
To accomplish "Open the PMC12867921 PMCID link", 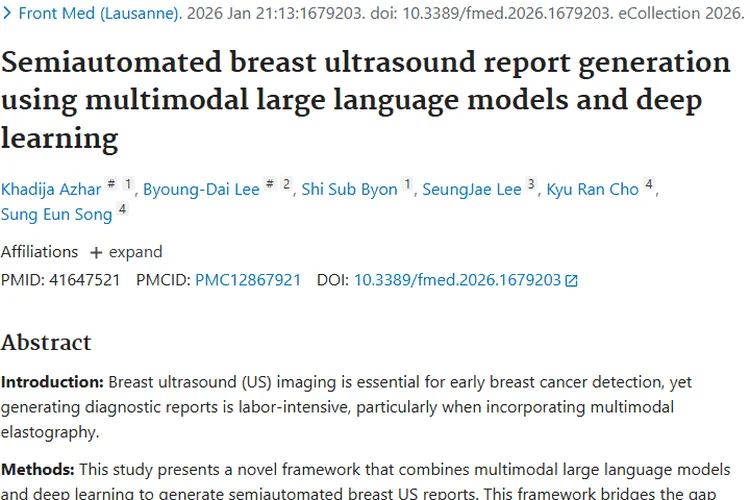I will tap(248, 280).
